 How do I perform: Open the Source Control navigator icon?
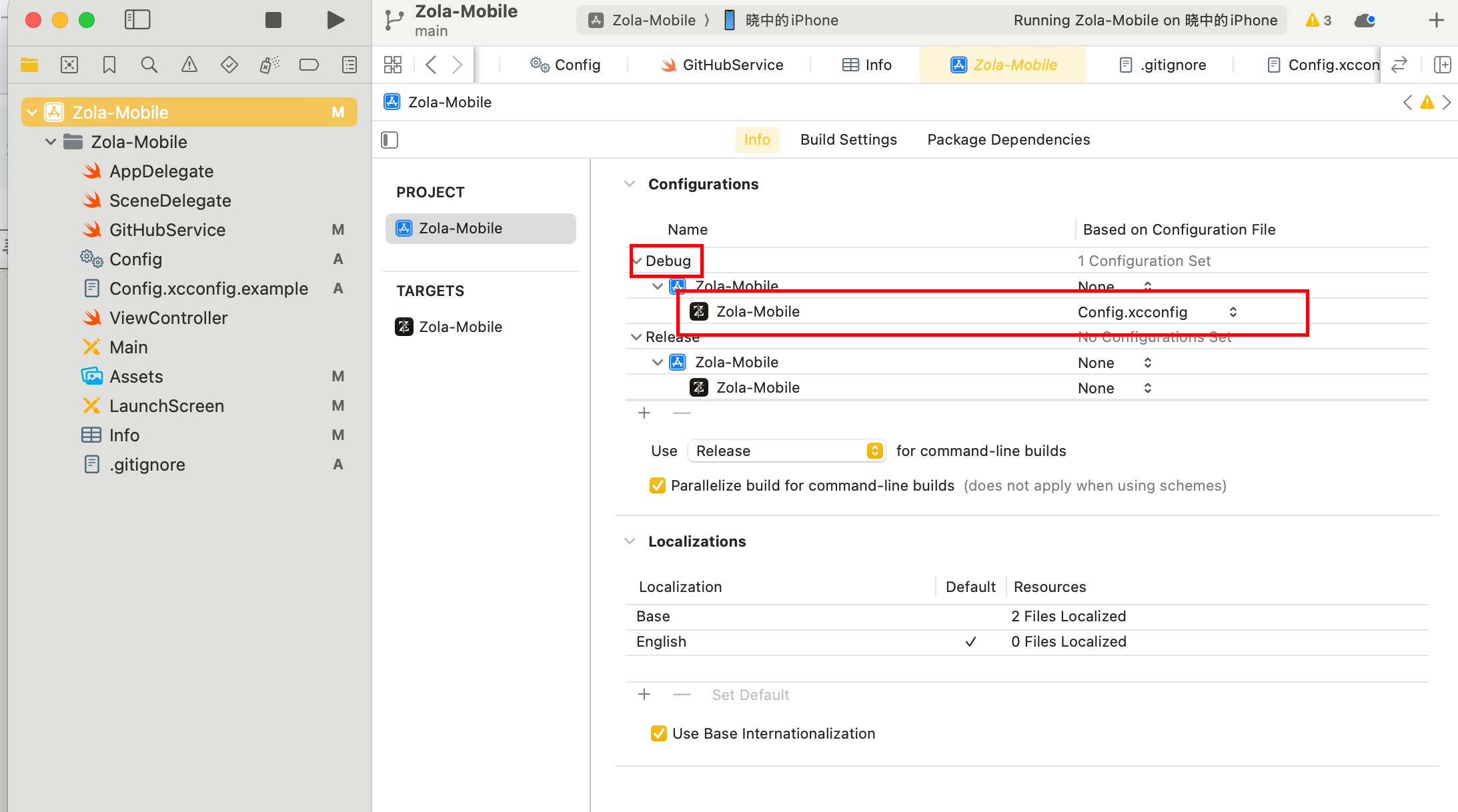(x=69, y=65)
